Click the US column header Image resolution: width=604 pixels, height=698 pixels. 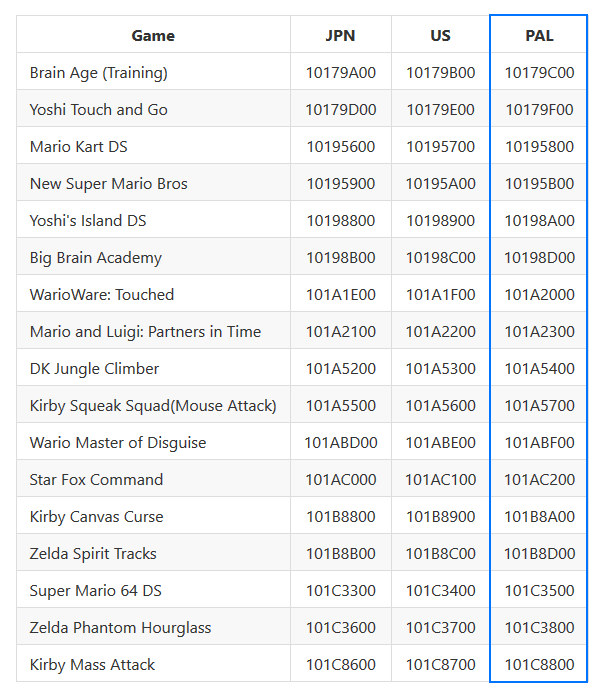point(440,35)
